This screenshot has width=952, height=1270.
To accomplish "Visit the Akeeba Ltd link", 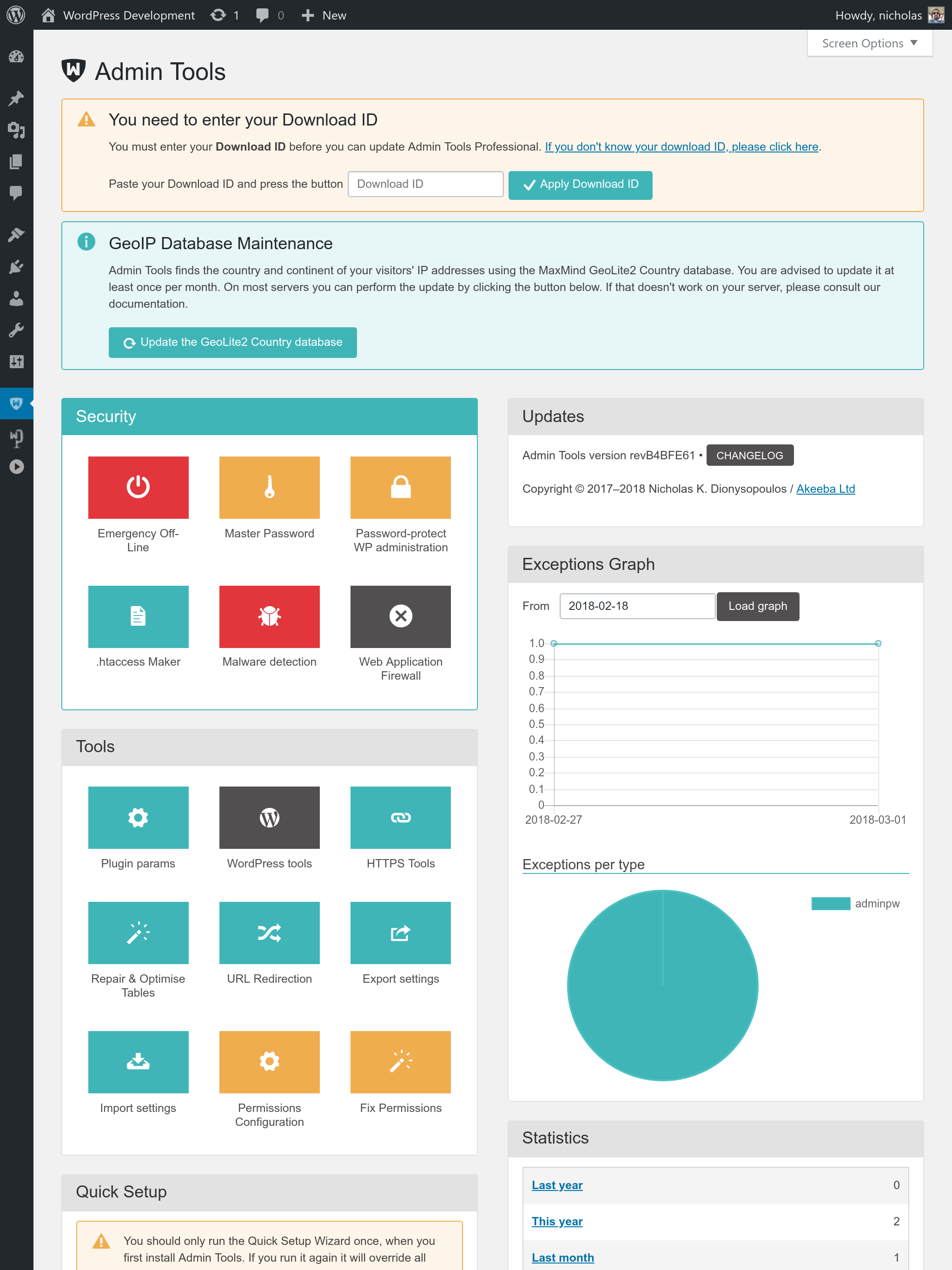I will 825,489.
